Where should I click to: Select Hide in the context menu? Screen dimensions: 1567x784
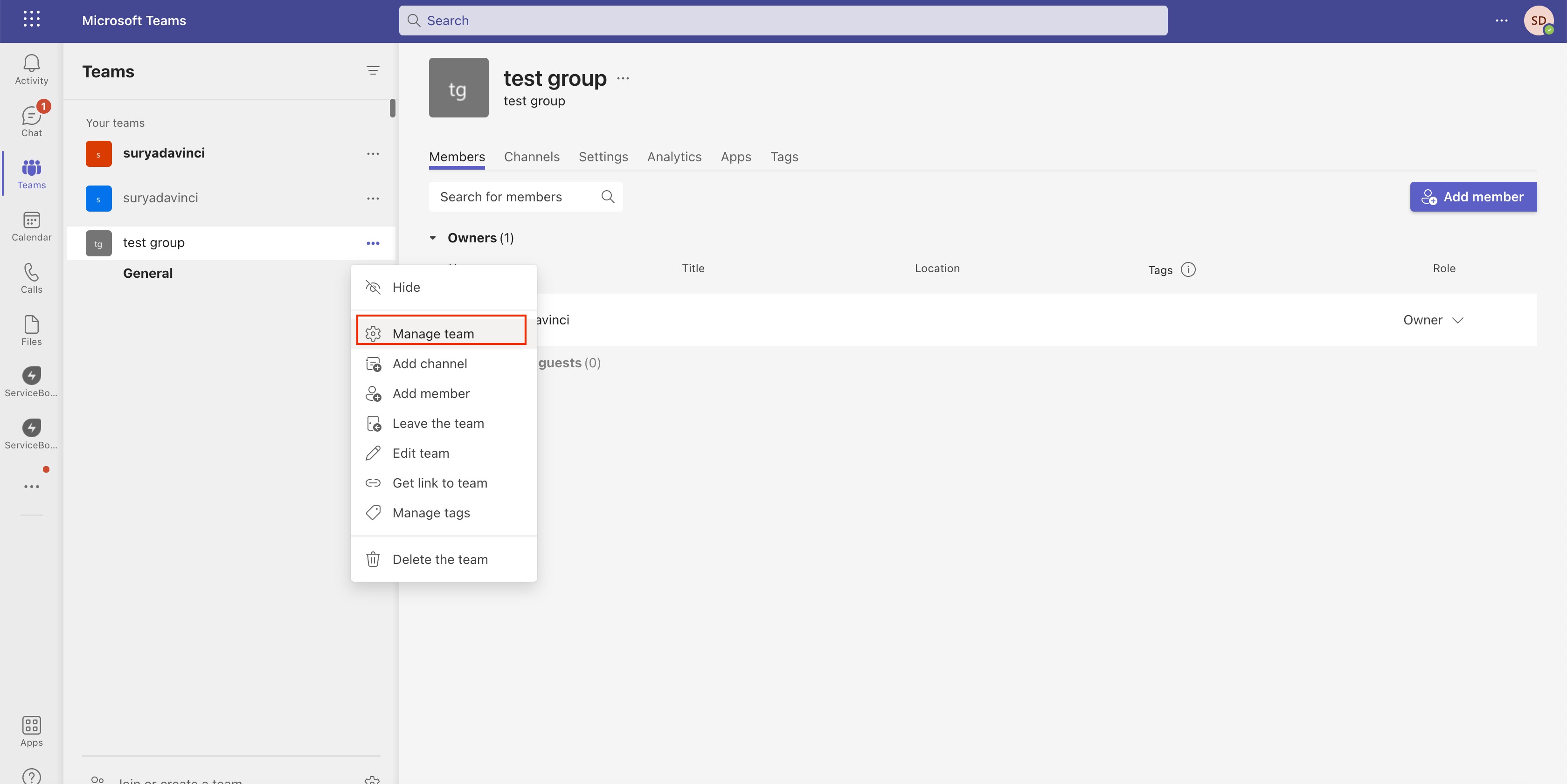pyautogui.click(x=406, y=288)
